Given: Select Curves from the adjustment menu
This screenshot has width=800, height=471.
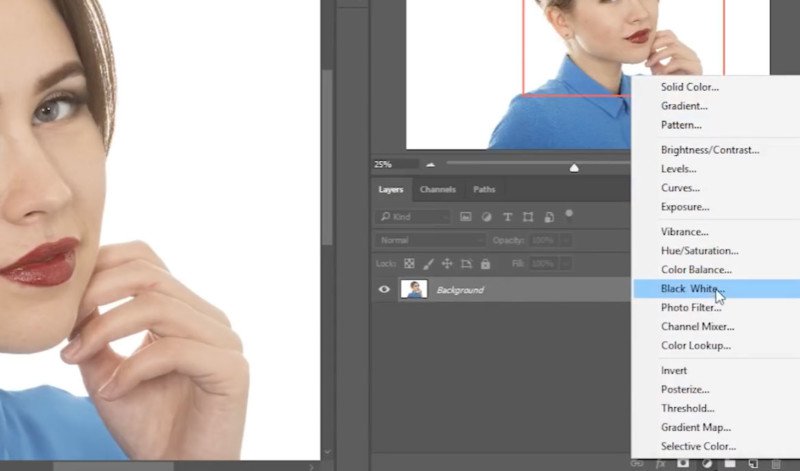Looking at the screenshot, I should pos(679,188).
